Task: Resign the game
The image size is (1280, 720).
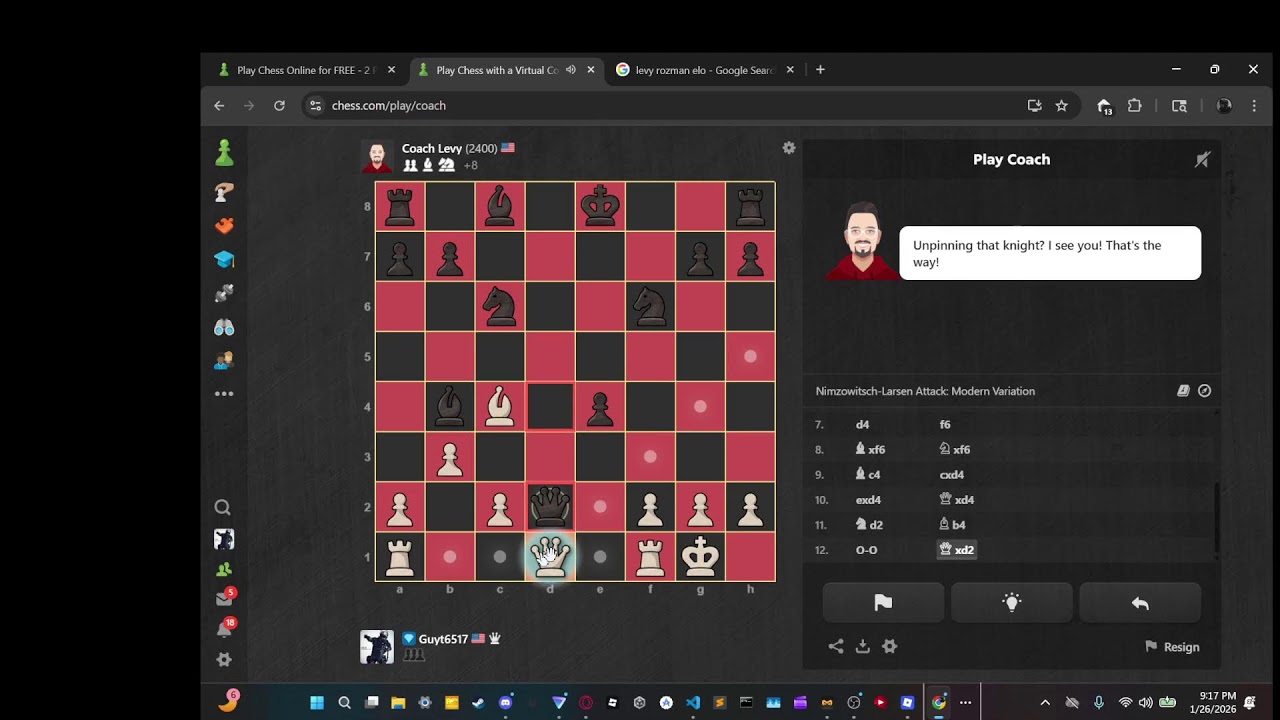Action: click(1172, 647)
